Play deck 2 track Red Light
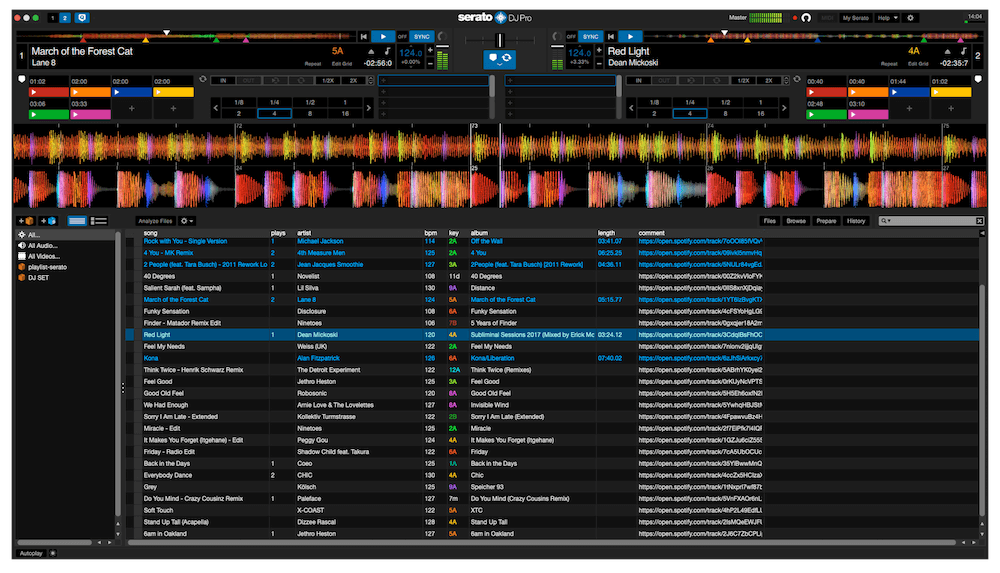 coord(630,37)
